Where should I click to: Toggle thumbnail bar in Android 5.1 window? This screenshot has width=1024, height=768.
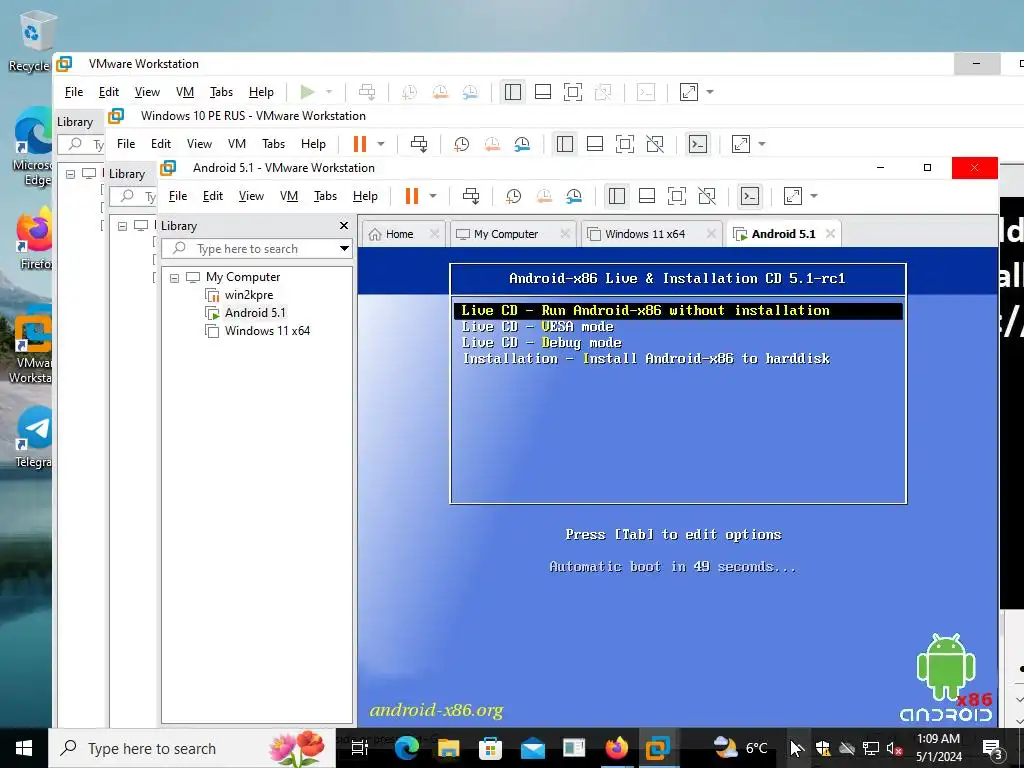(647, 196)
